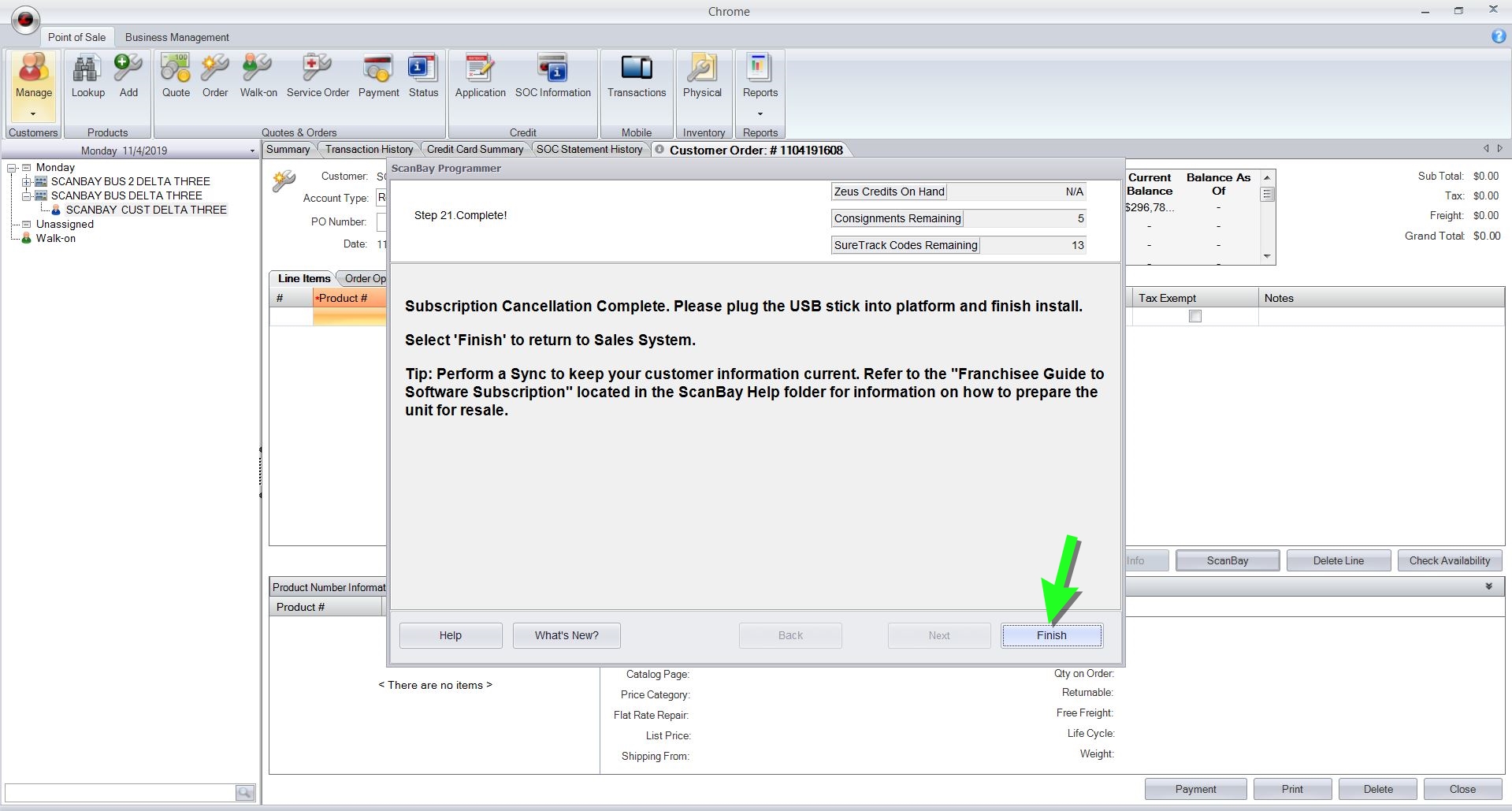Collapse the Monday tree node
The width and height of the screenshot is (1512, 811).
pyautogui.click(x=12, y=167)
